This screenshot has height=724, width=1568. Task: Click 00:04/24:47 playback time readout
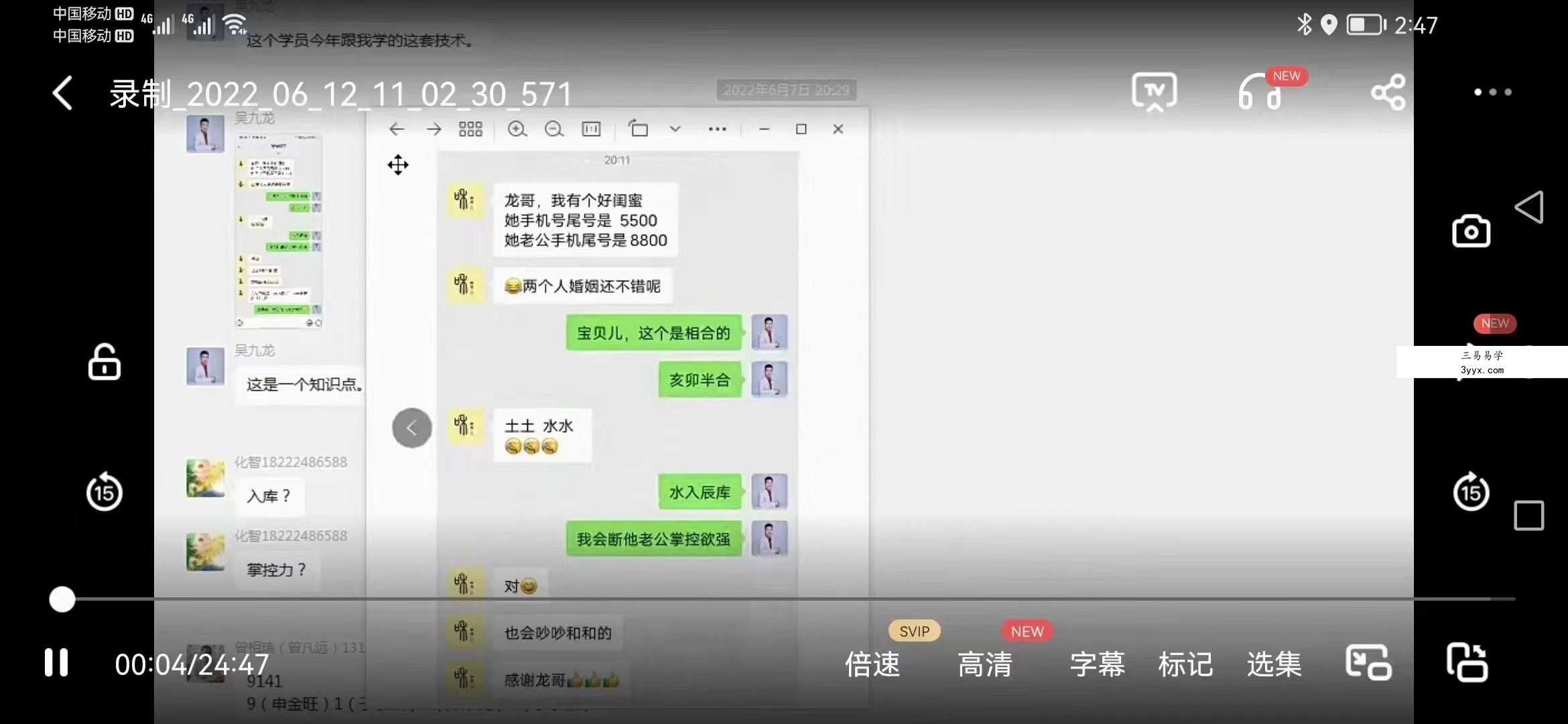tap(192, 664)
